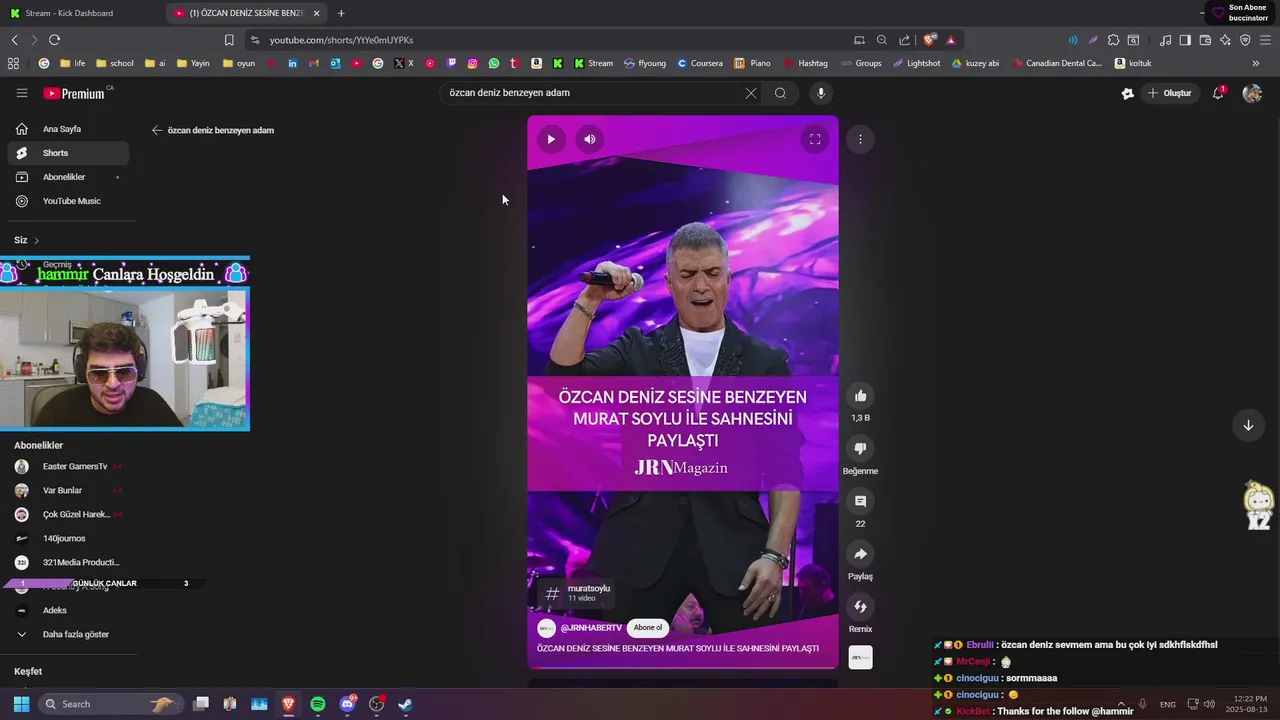The width and height of the screenshot is (1280, 720).
Task: Go back with the browser back arrow
Action: pyautogui.click(x=14, y=40)
